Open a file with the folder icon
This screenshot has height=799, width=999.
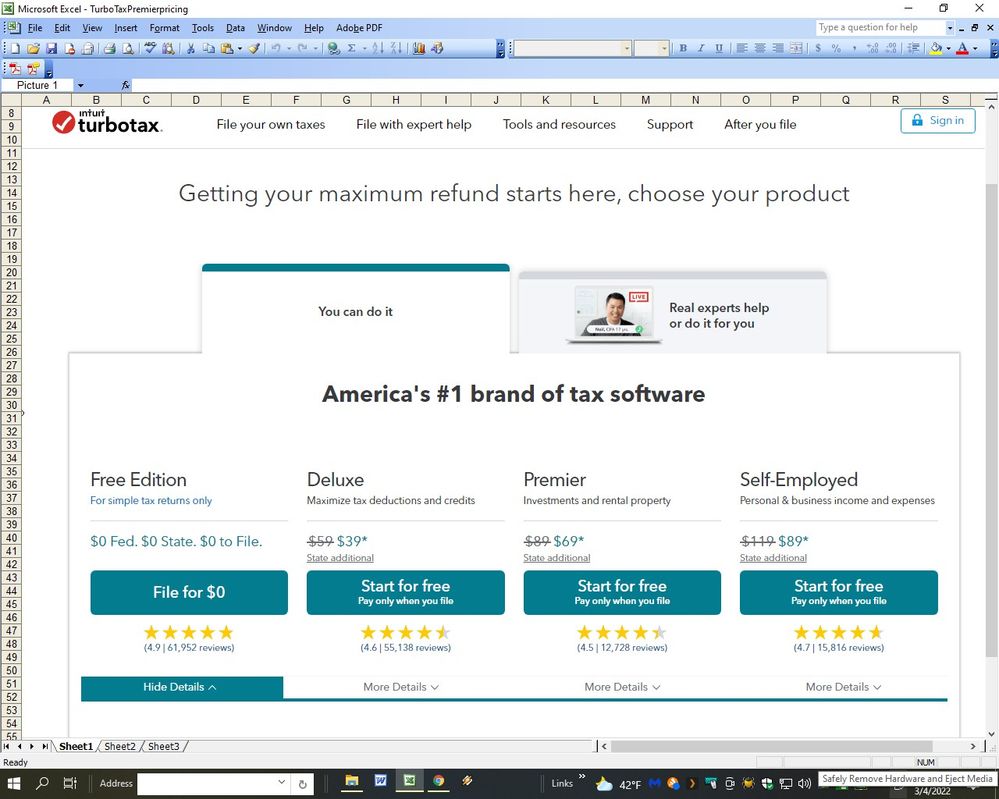33,48
